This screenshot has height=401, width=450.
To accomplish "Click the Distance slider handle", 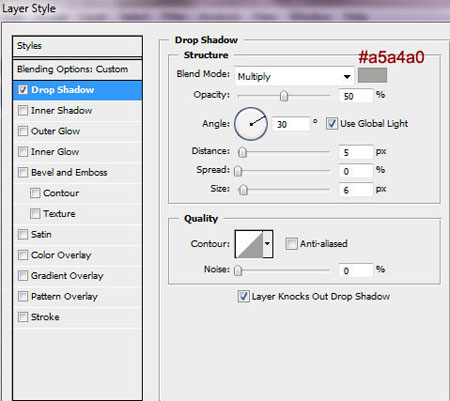I will point(242,153).
